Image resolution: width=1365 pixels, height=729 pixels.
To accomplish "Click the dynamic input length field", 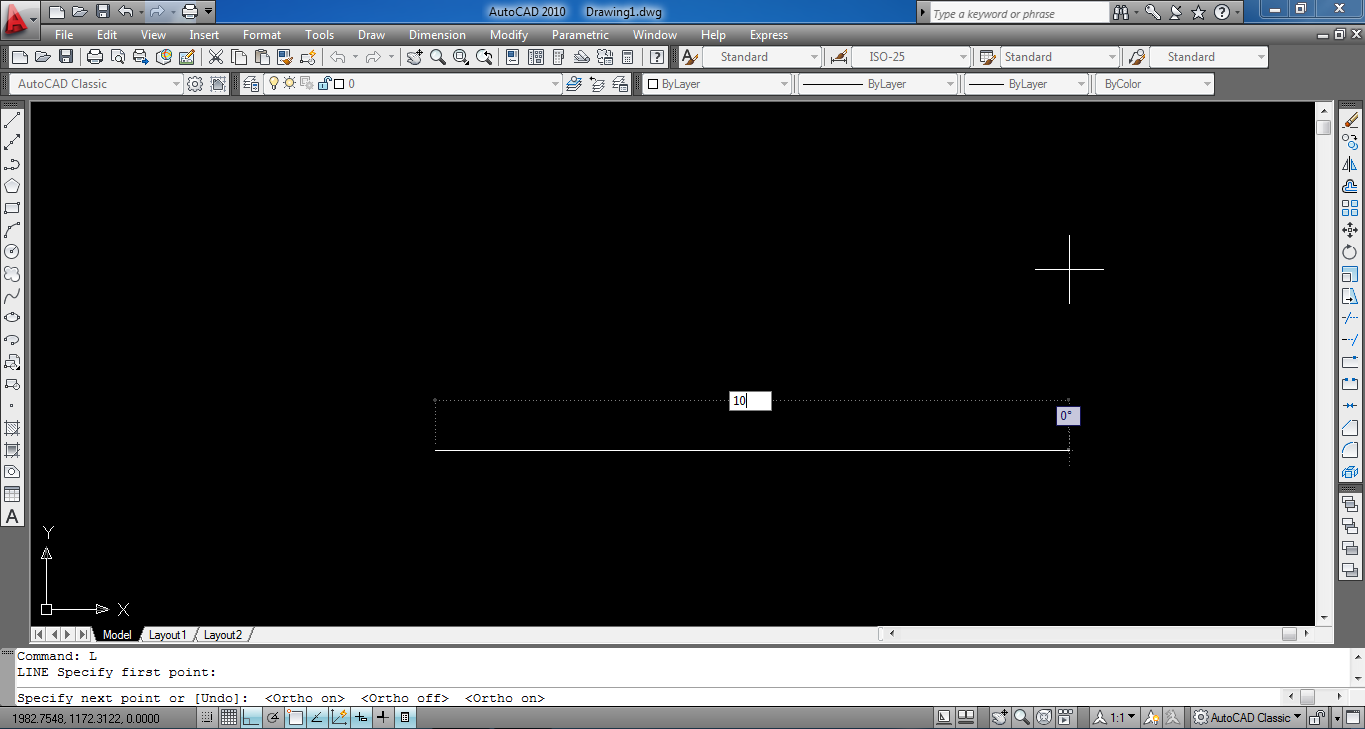I will [x=750, y=401].
